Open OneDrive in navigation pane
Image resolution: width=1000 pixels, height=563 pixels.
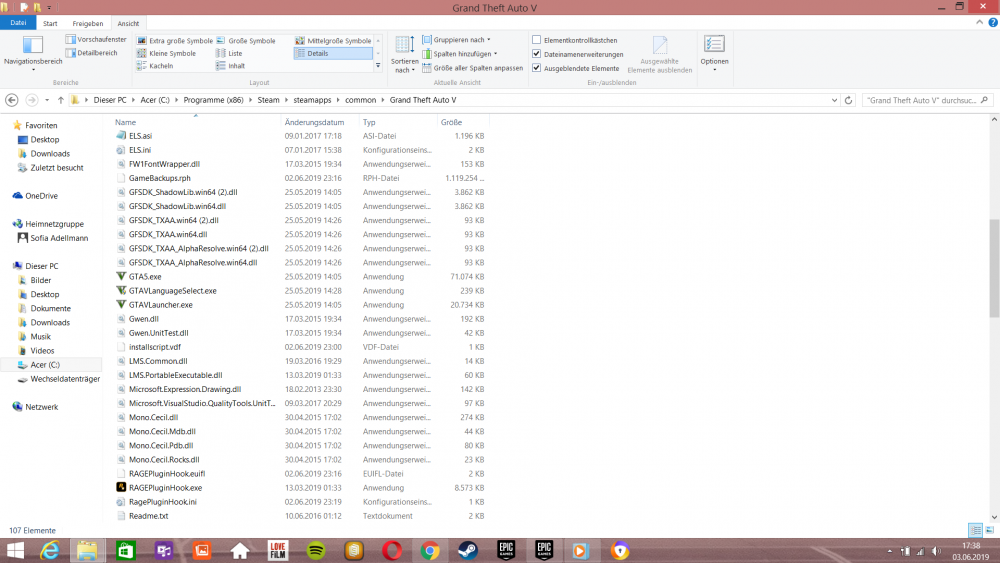(41, 196)
